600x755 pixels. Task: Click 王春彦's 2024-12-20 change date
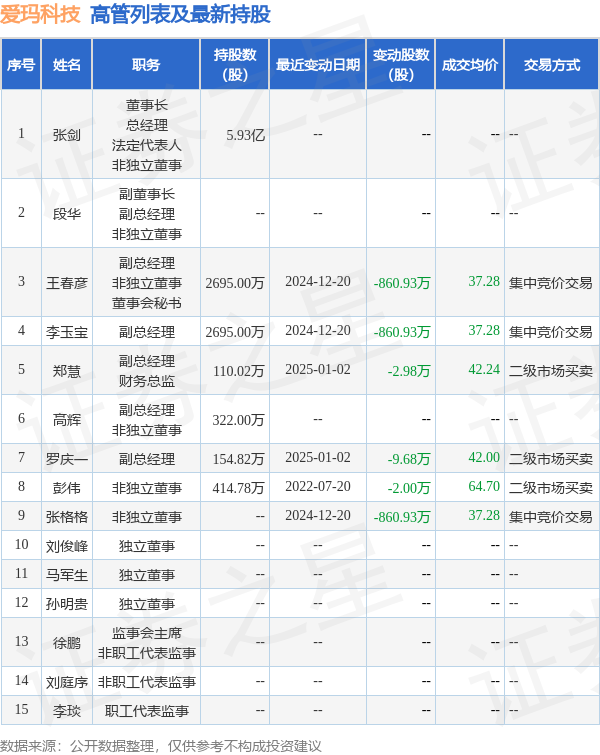point(318,281)
